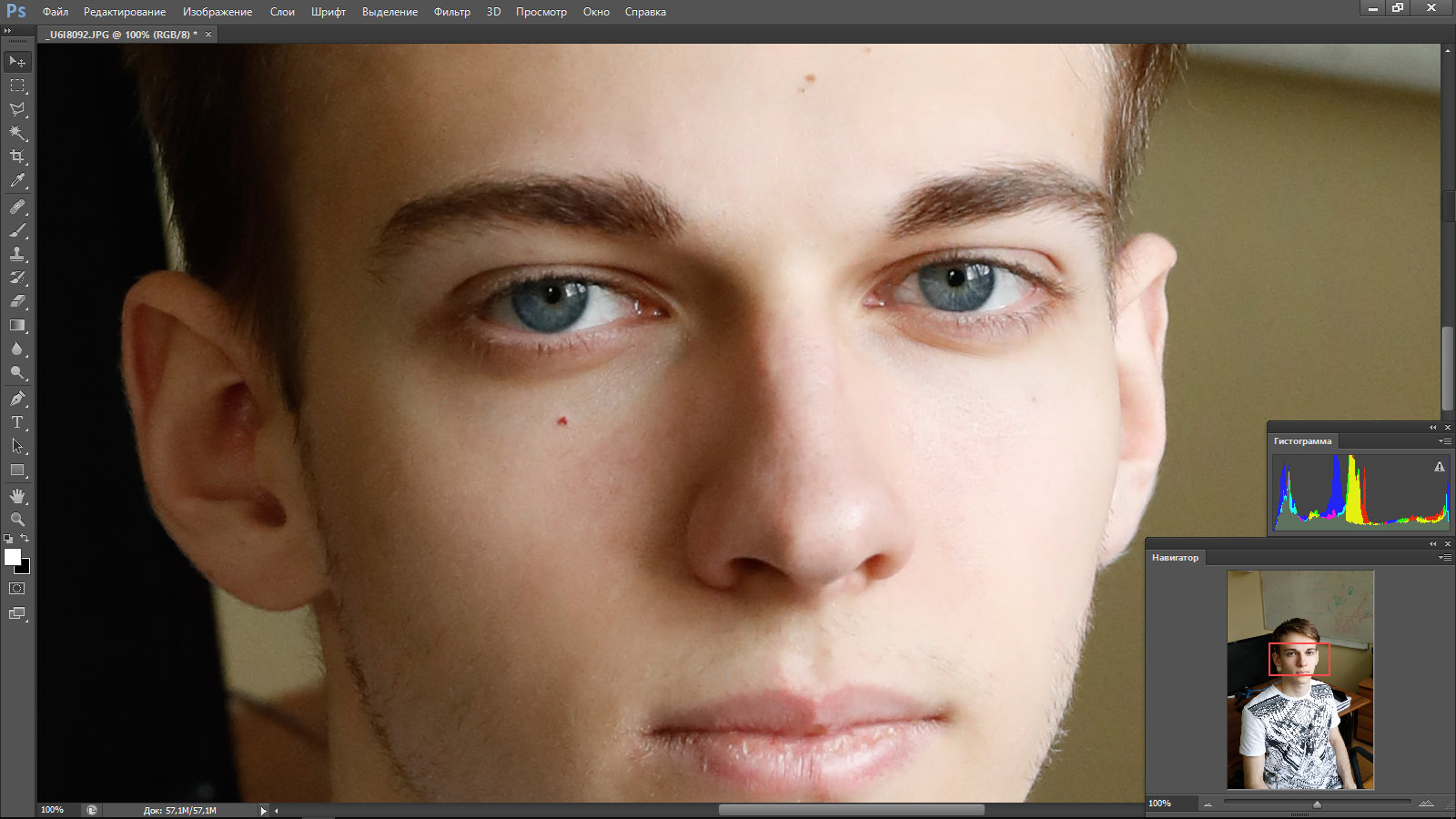This screenshot has height=819, width=1456.
Task: Click the foreground color swatch
Action: 12,557
